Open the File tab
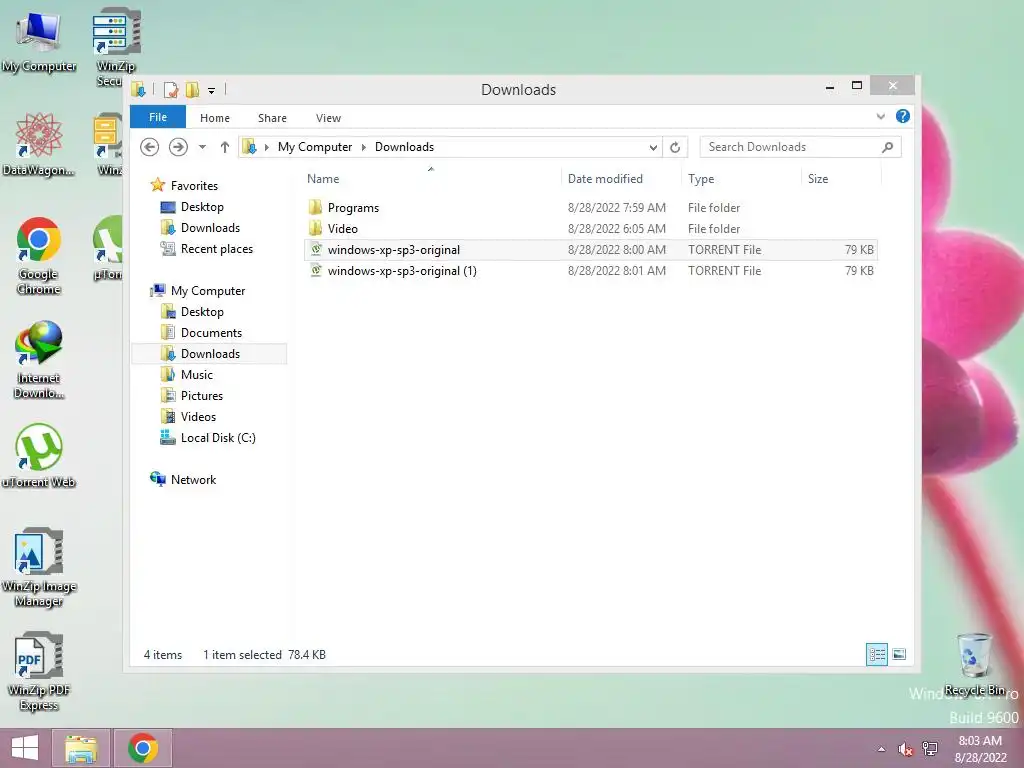This screenshot has width=1024, height=768. pyautogui.click(x=158, y=117)
